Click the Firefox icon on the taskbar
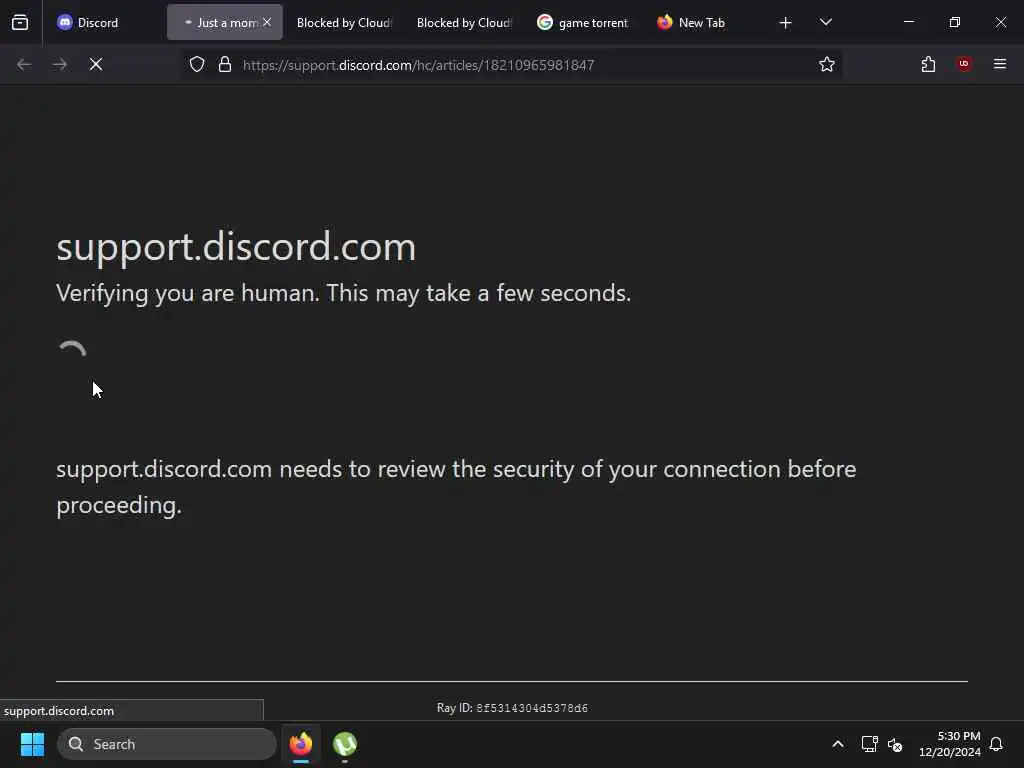This screenshot has width=1024, height=768. [301, 744]
